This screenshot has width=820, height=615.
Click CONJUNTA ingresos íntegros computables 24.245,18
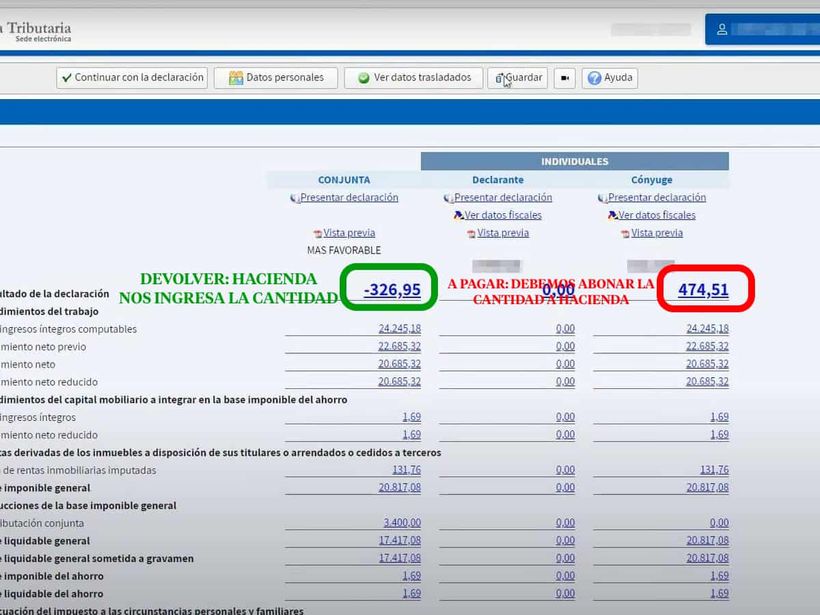point(400,328)
